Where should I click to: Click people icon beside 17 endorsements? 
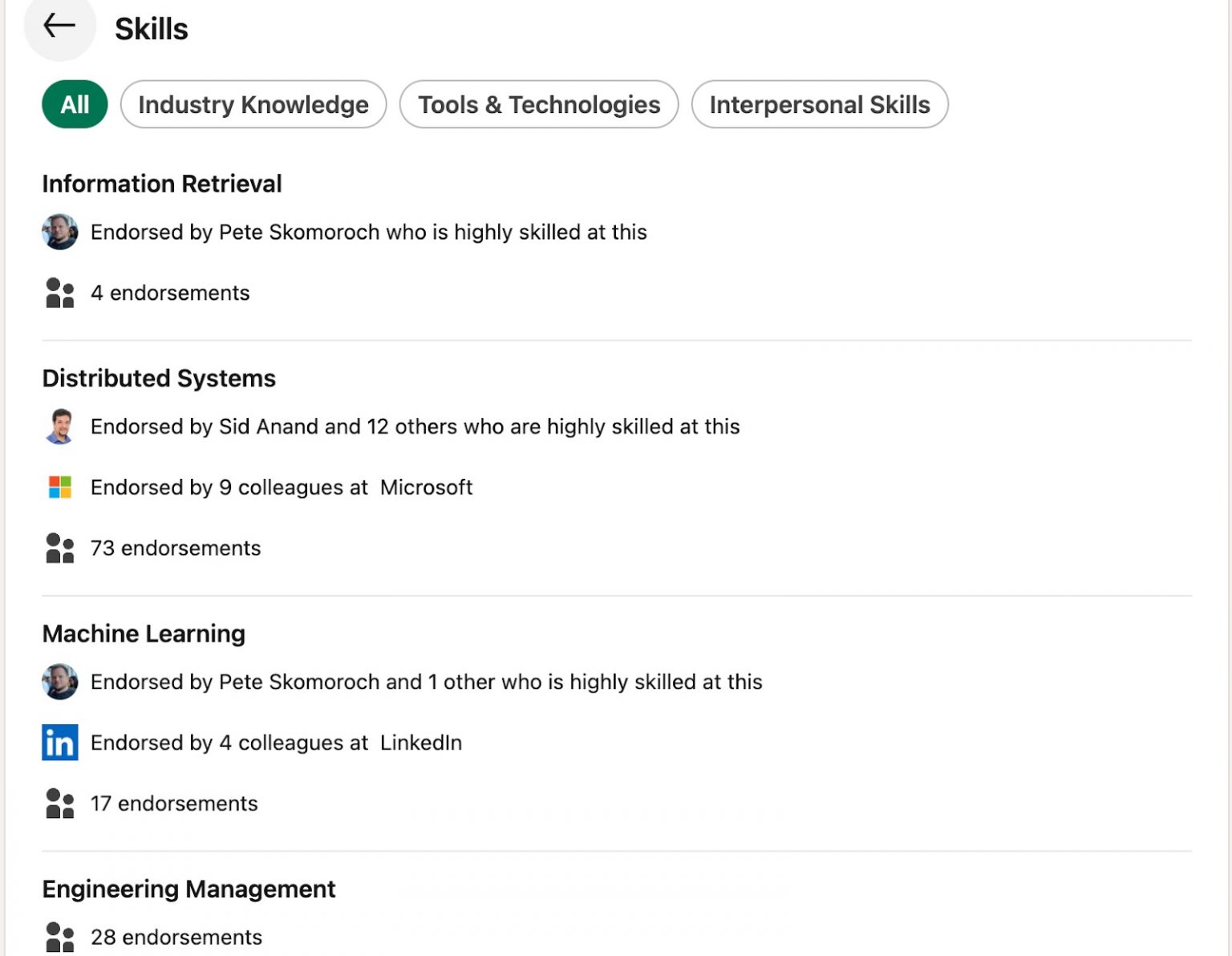(60, 803)
